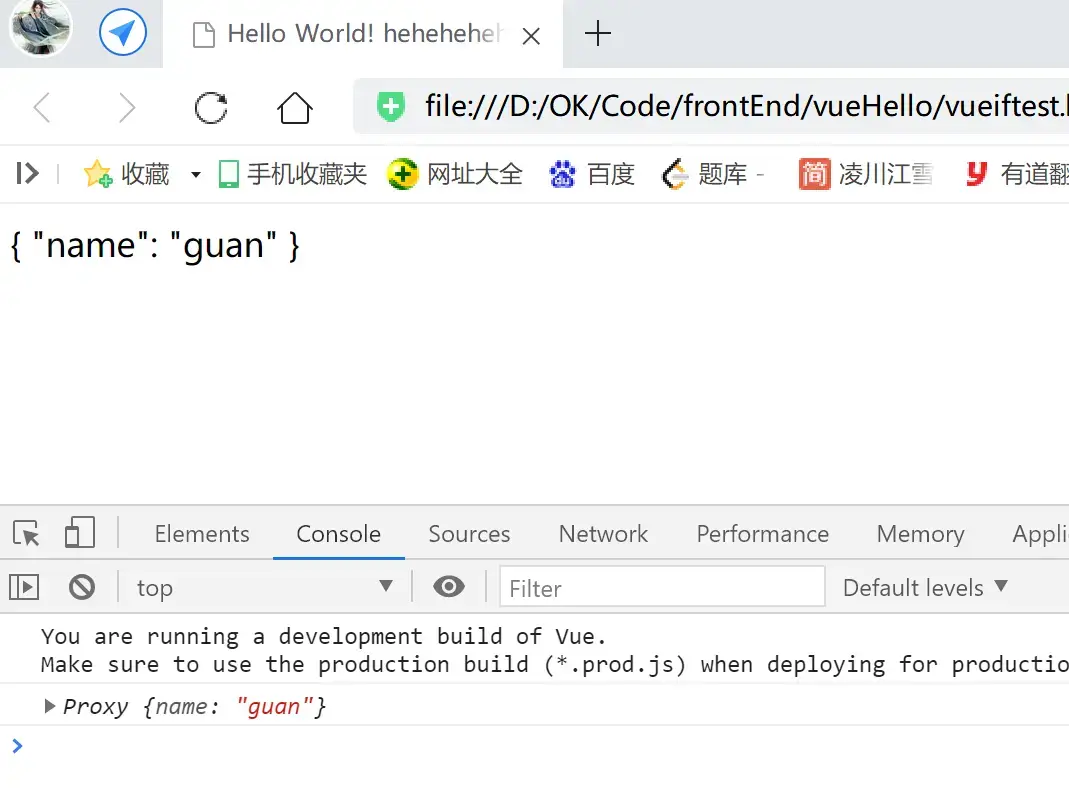Go forward to next page
Viewport: 1069px width, 789px height.
coord(127,108)
